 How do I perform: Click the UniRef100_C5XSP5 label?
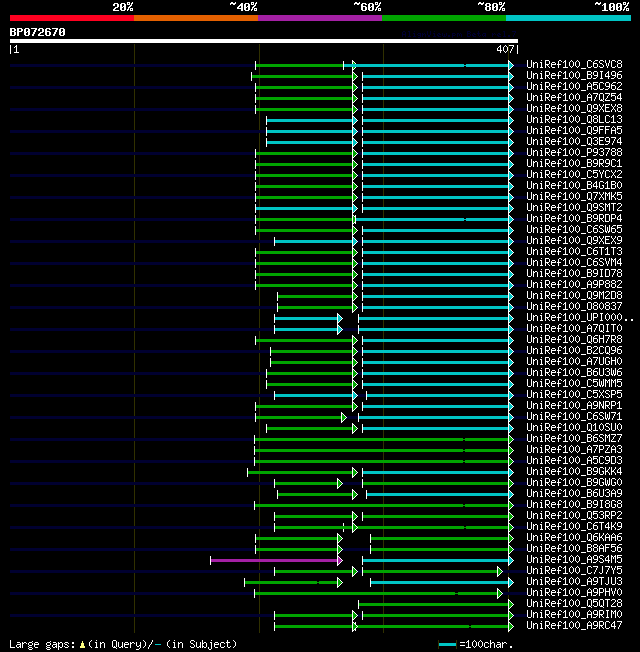574,395
